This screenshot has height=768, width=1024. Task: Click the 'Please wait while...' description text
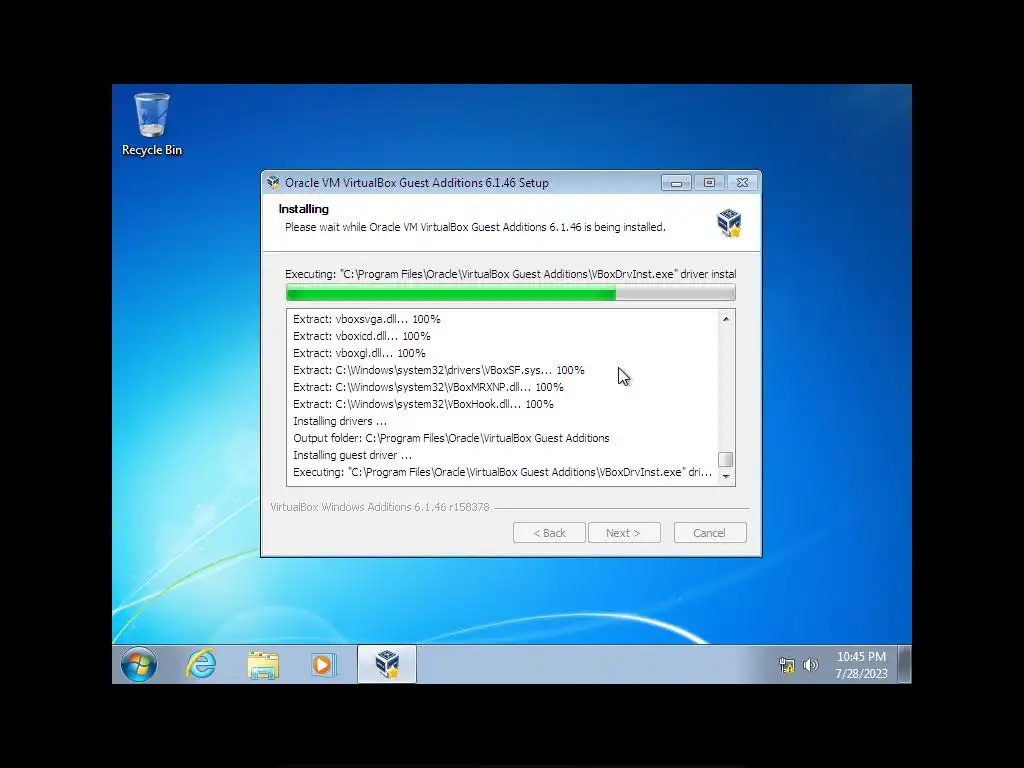click(x=475, y=227)
